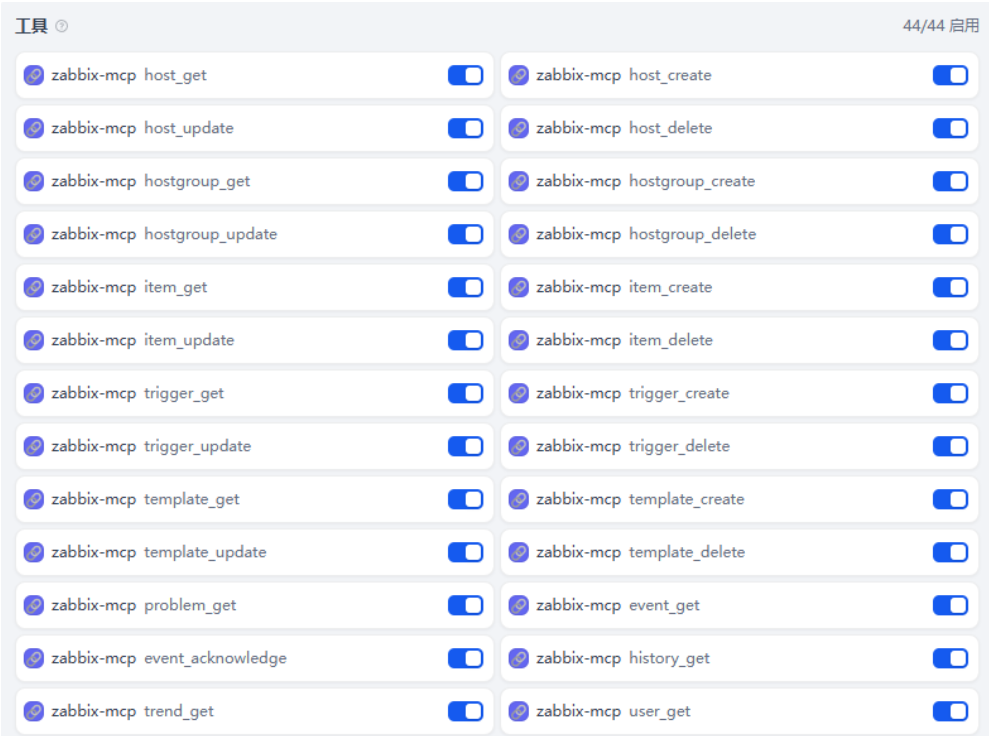This screenshot has width=989, height=736.
Task: Click the link icon for host_create
Action: pos(518,75)
